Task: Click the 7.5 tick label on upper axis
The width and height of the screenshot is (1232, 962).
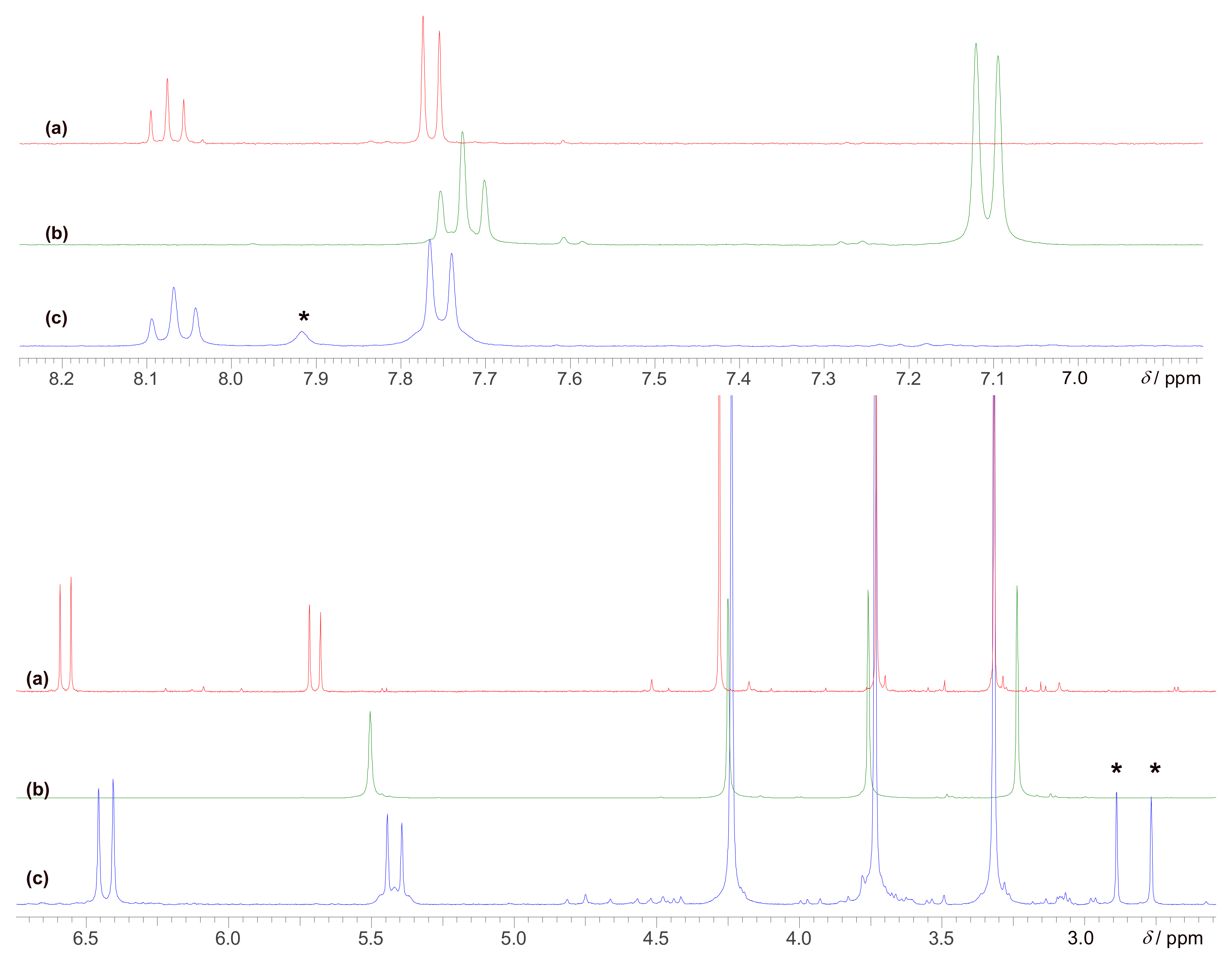Action: pyautogui.click(x=654, y=378)
